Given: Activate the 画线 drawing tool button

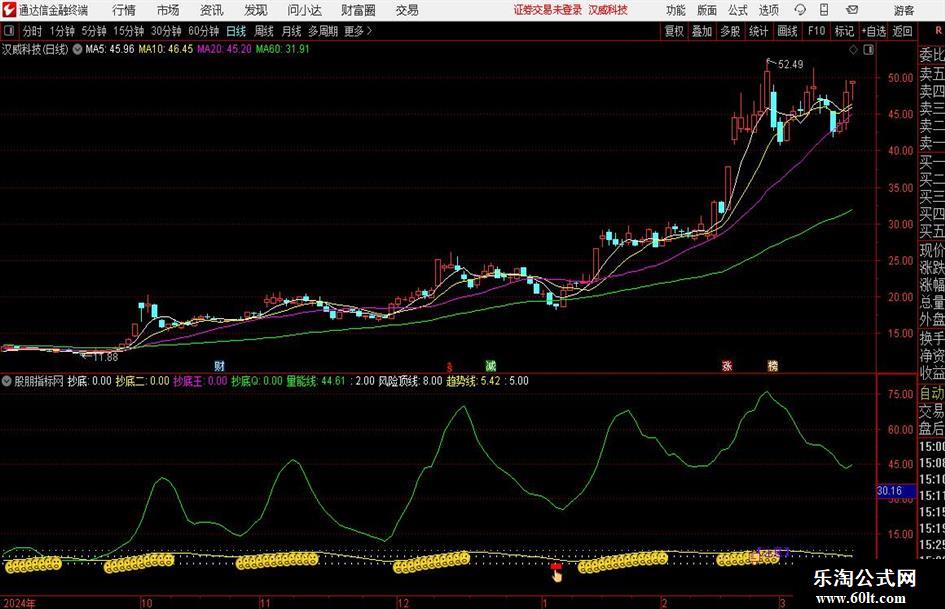Looking at the screenshot, I should pyautogui.click(x=787, y=31).
